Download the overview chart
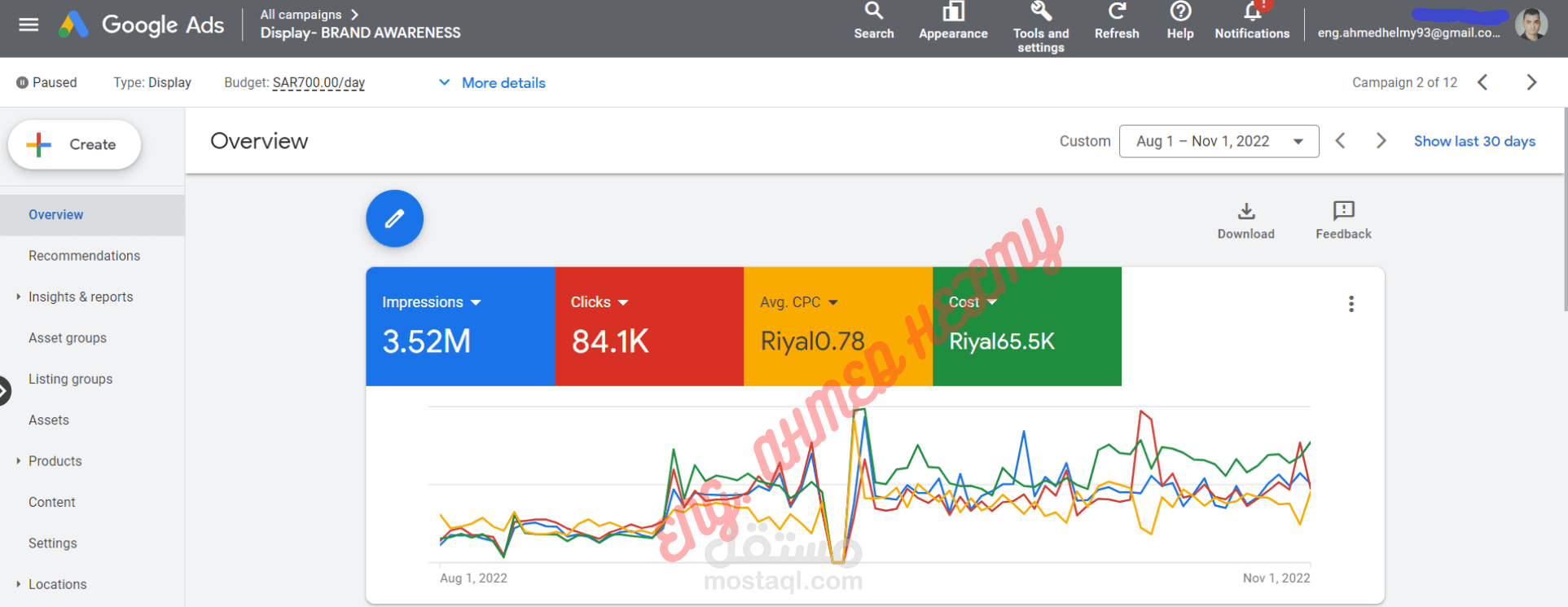The image size is (1568, 607). tap(1245, 221)
